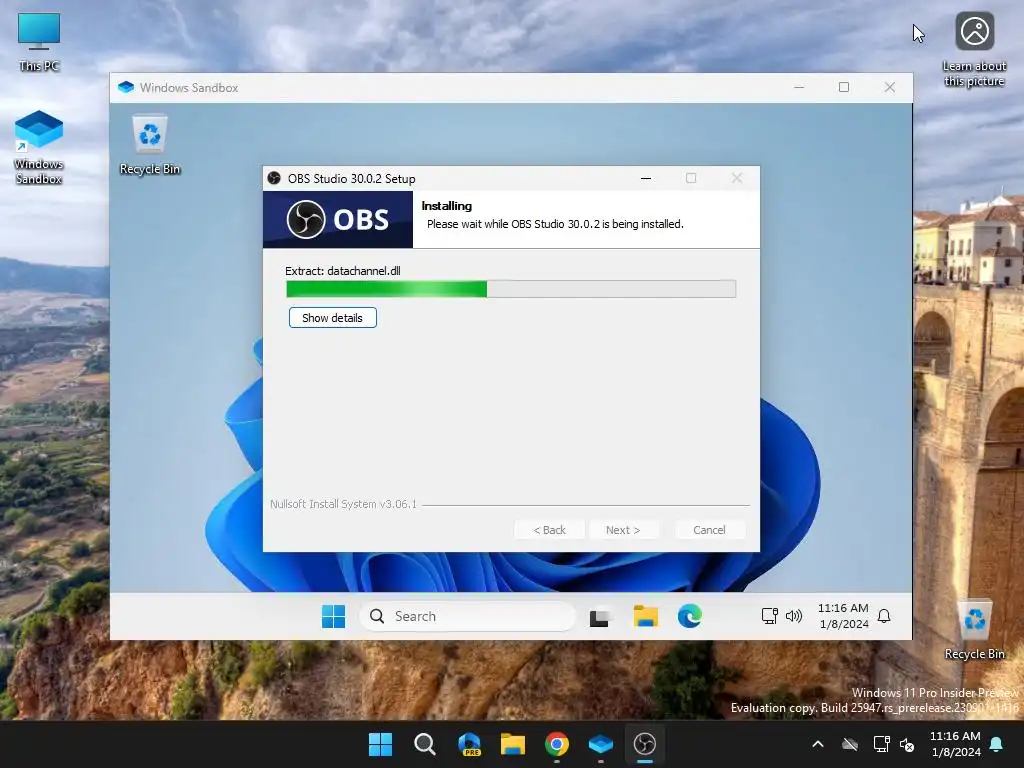Open notification bell in Sandbox taskbar
Viewport: 1024px width, 768px height.
click(x=884, y=616)
